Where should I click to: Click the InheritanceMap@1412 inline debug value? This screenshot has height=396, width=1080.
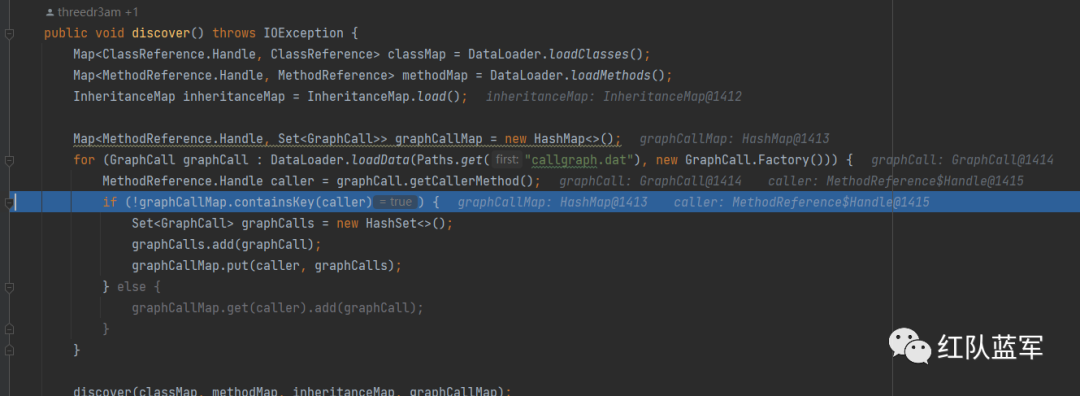point(672,96)
